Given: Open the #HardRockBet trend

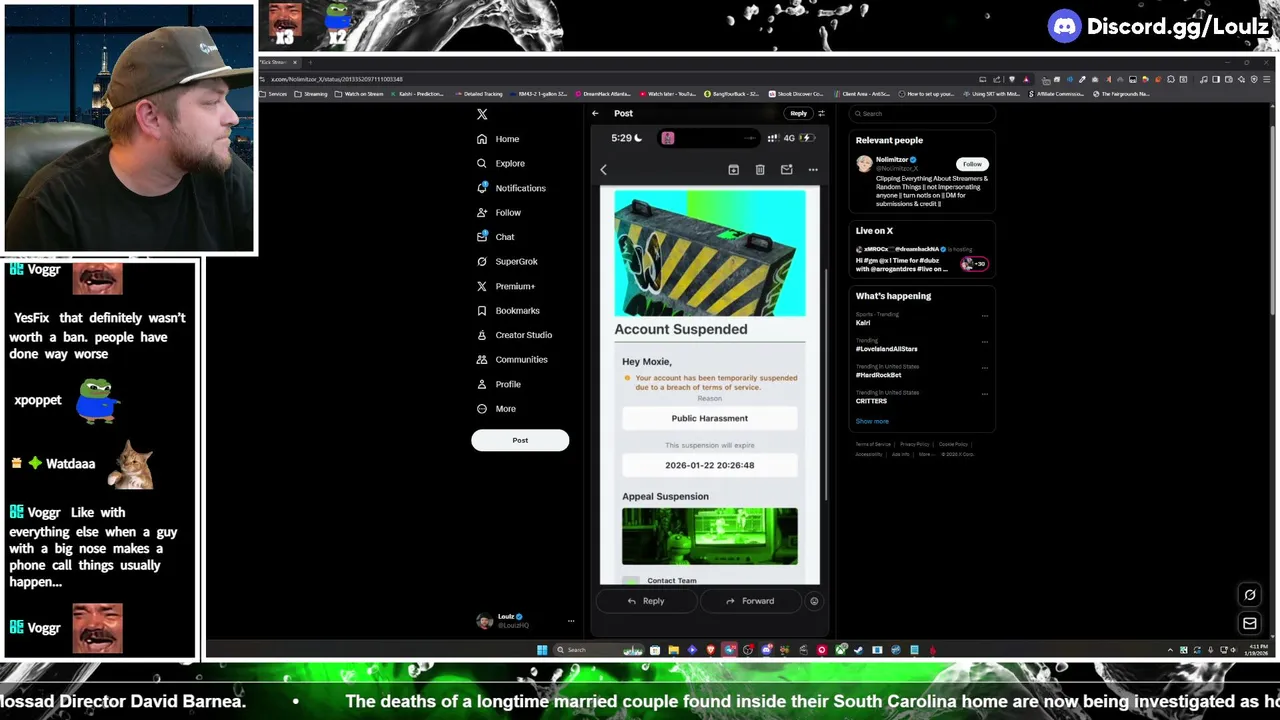Looking at the screenshot, I should tap(879, 375).
